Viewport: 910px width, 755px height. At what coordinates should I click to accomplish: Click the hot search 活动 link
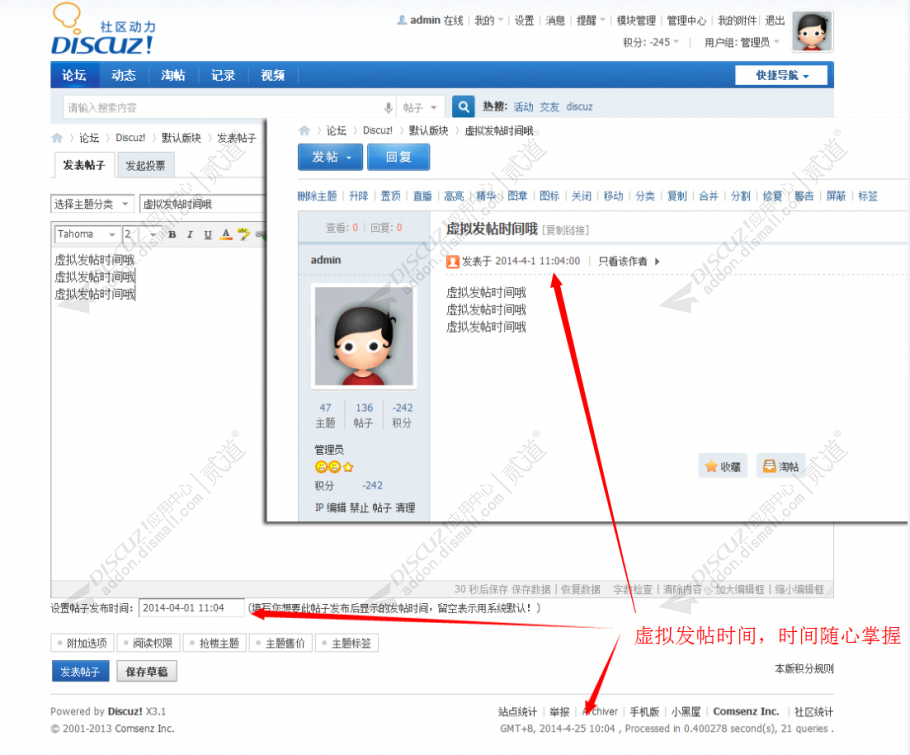(523, 107)
